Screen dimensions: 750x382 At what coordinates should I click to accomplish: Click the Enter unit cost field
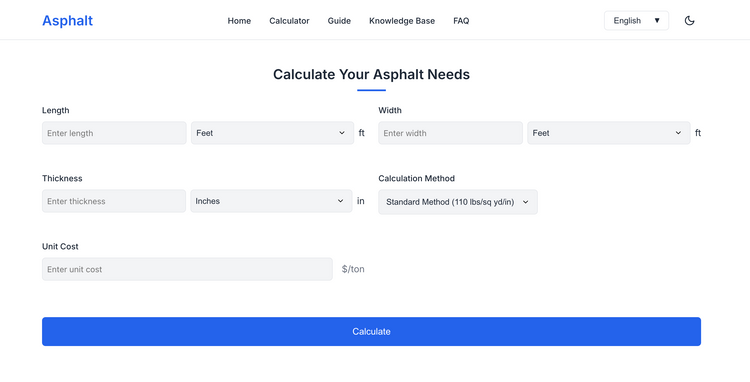click(187, 269)
